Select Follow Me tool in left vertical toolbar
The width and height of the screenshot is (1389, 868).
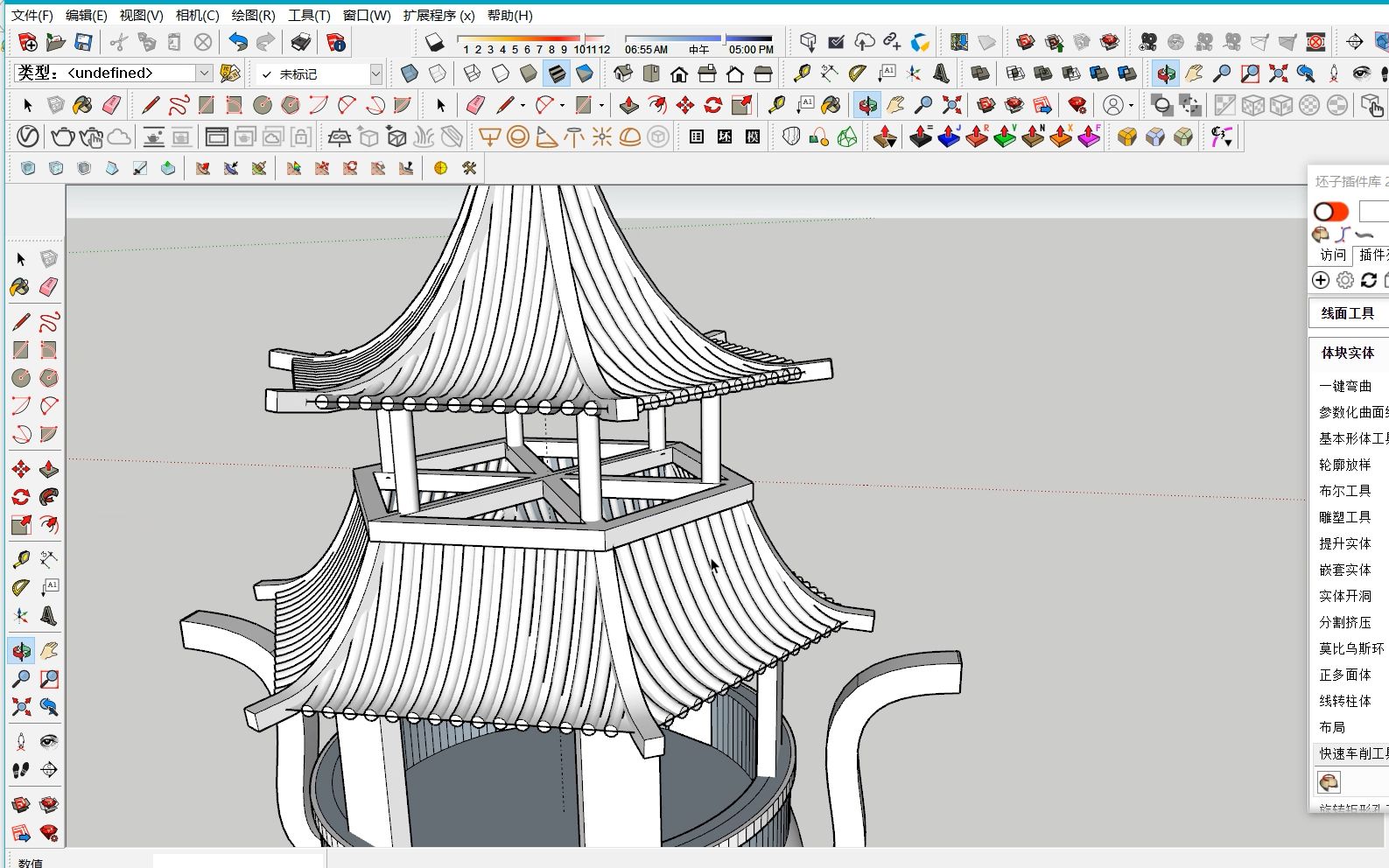[49, 497]
